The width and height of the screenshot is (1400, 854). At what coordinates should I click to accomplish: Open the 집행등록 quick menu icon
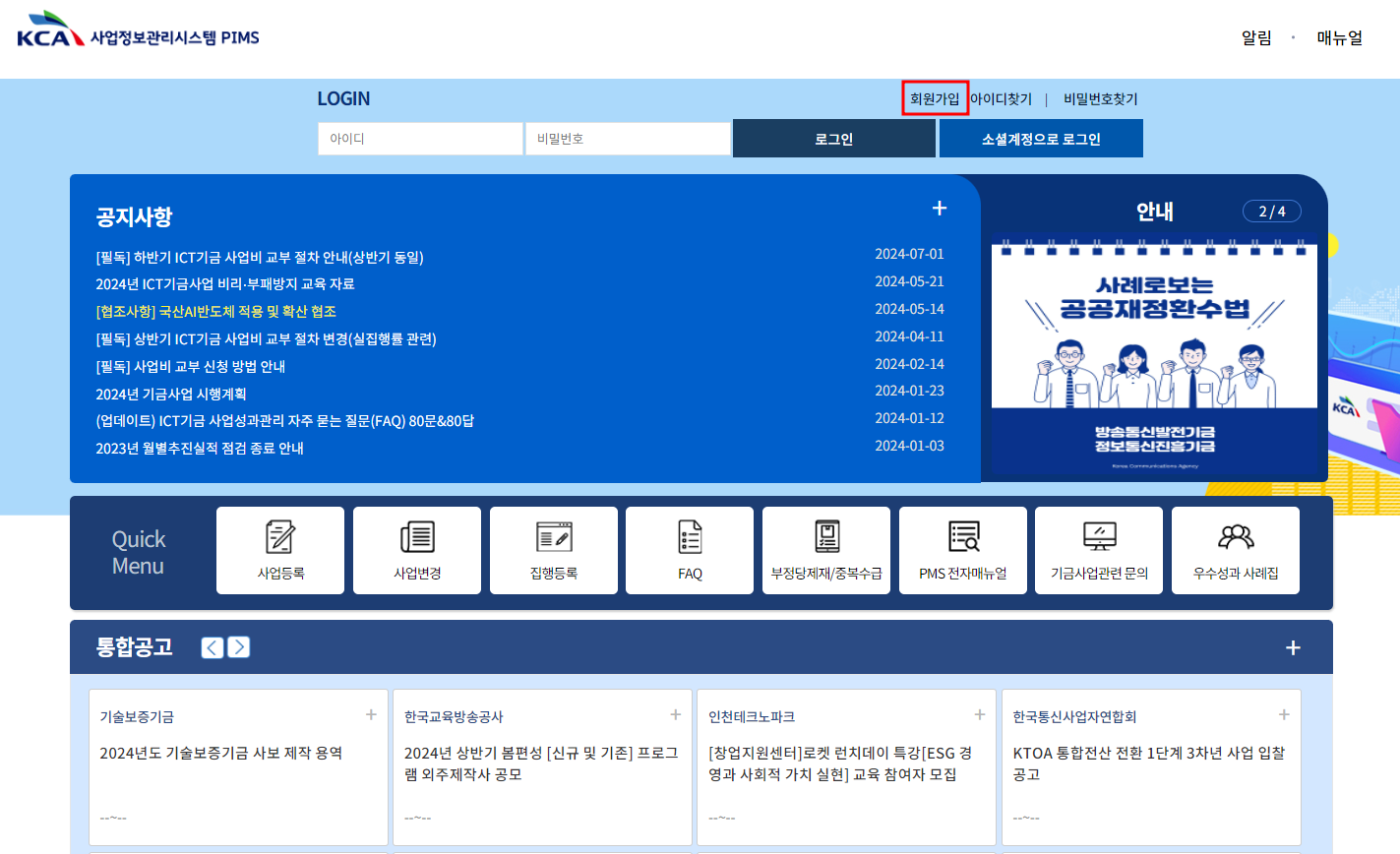(554, 550)
